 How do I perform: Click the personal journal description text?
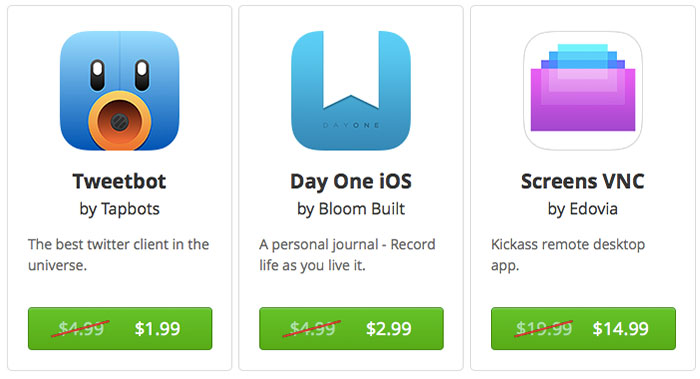(x=347, y=254)
